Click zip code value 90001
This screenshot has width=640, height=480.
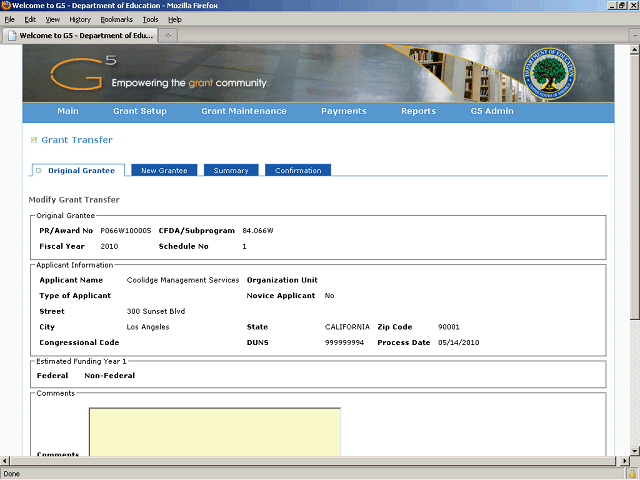tap(449, 327)
